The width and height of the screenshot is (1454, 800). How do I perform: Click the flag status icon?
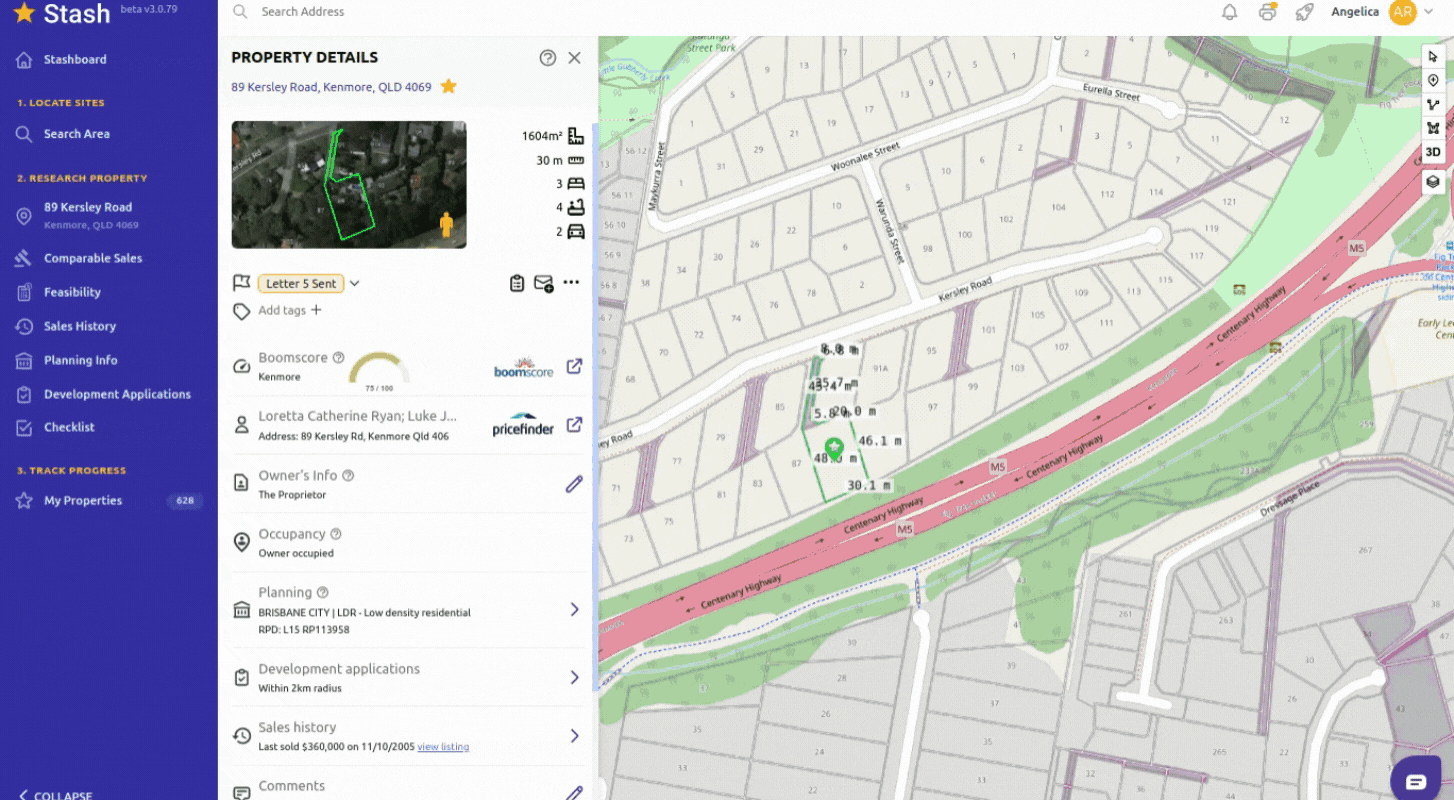(x=241, y=283)
